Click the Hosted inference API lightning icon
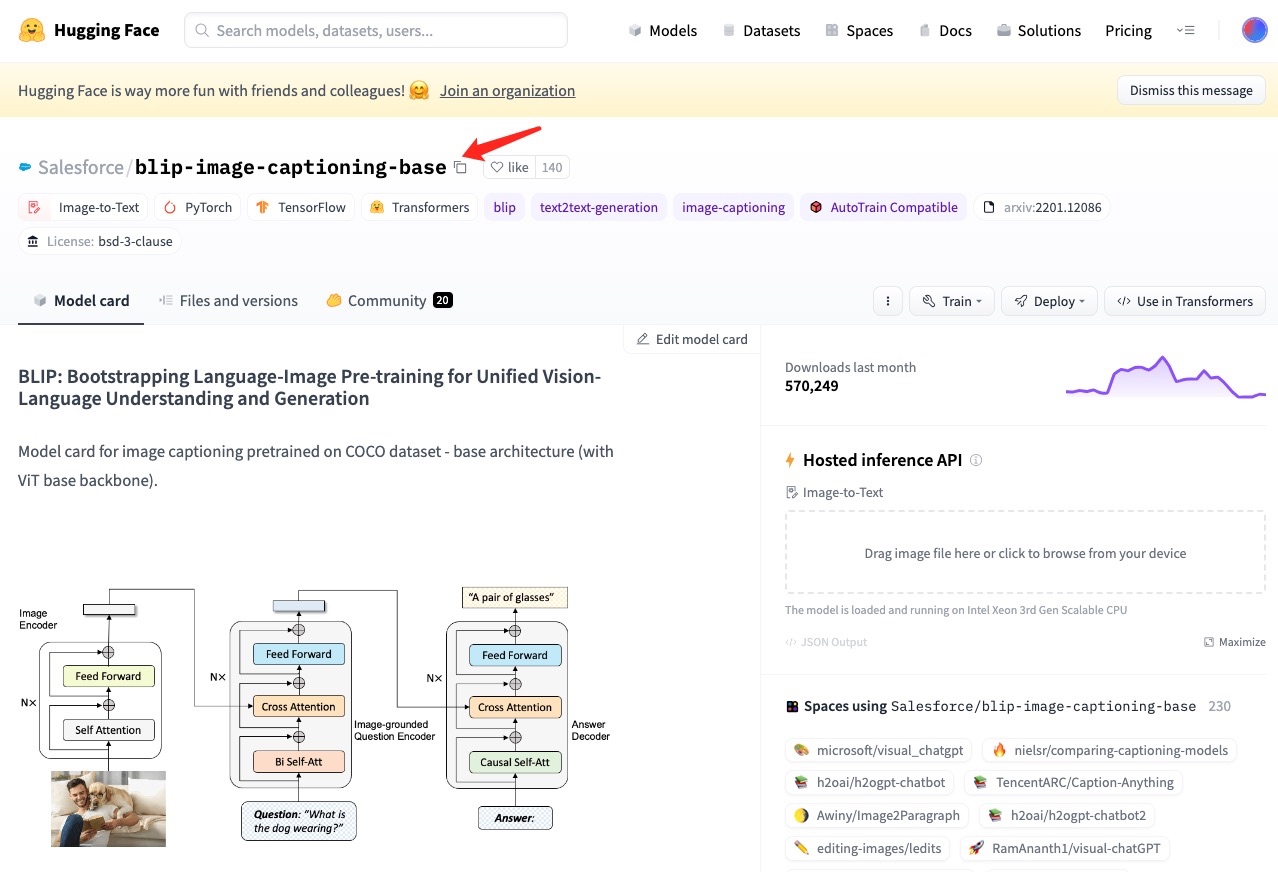 [790, 460]
